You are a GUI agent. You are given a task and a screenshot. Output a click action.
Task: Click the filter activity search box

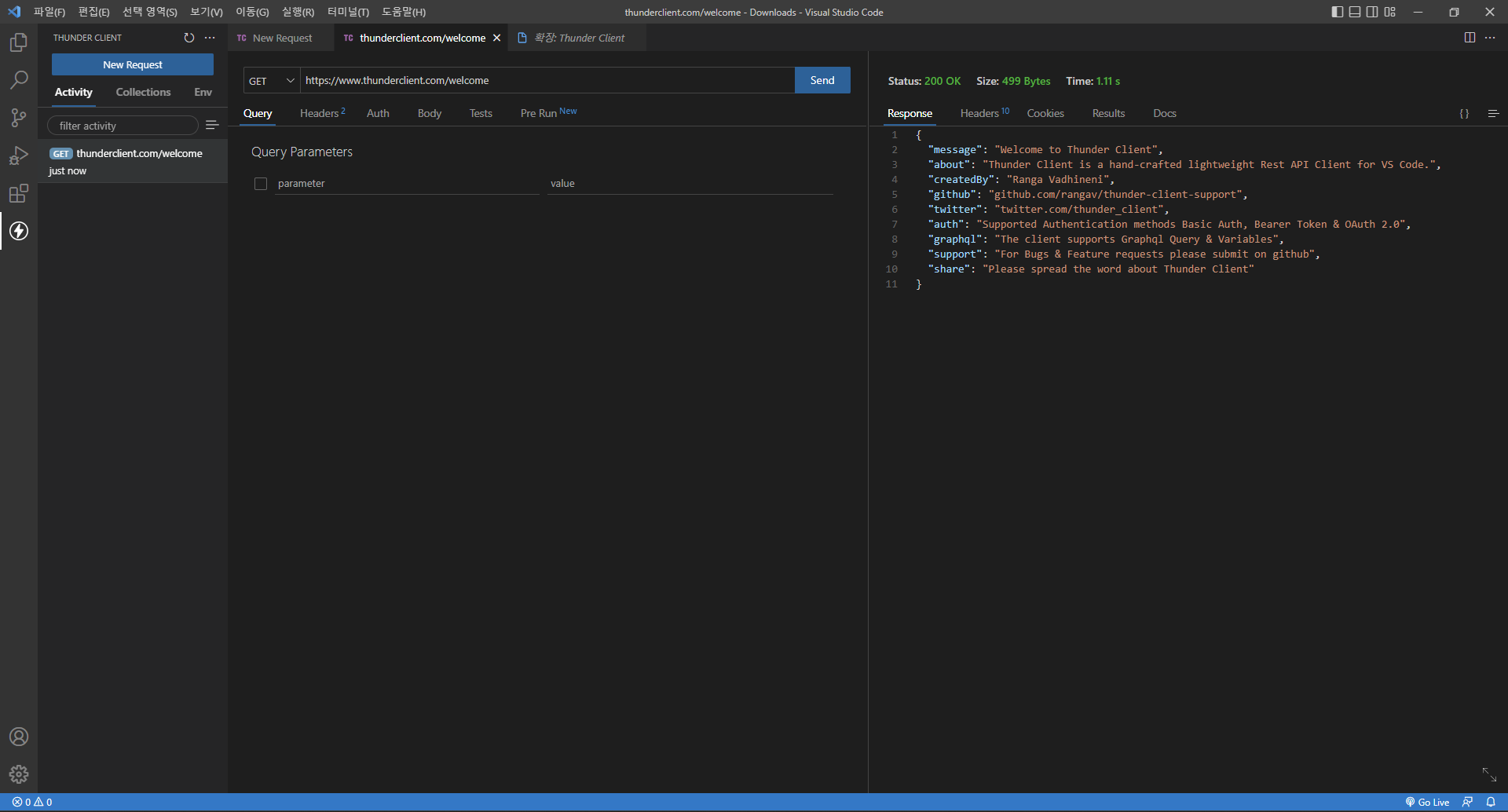click(123, 126)
